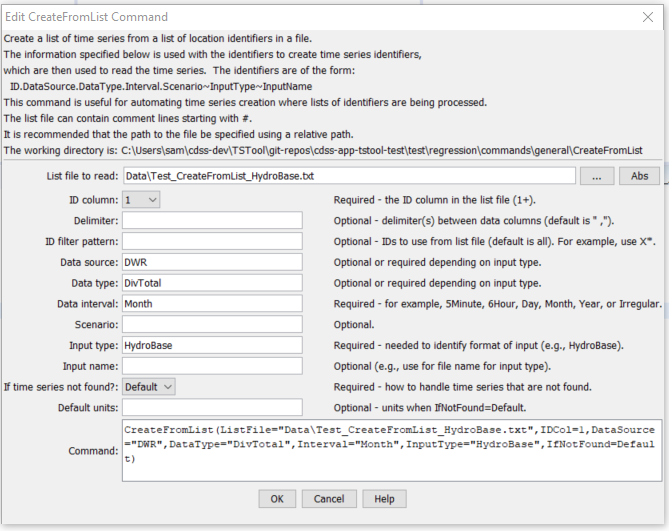
Task: Click the List file to read field
Action: [349, 176]
